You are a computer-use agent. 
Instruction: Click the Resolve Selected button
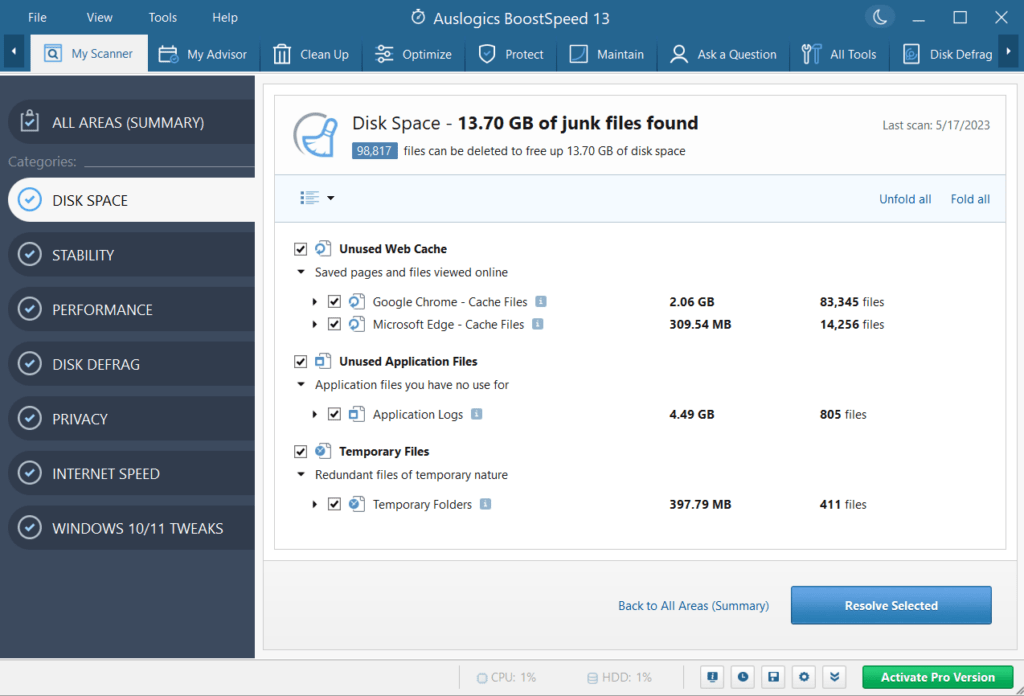click(x=890, y=605)
